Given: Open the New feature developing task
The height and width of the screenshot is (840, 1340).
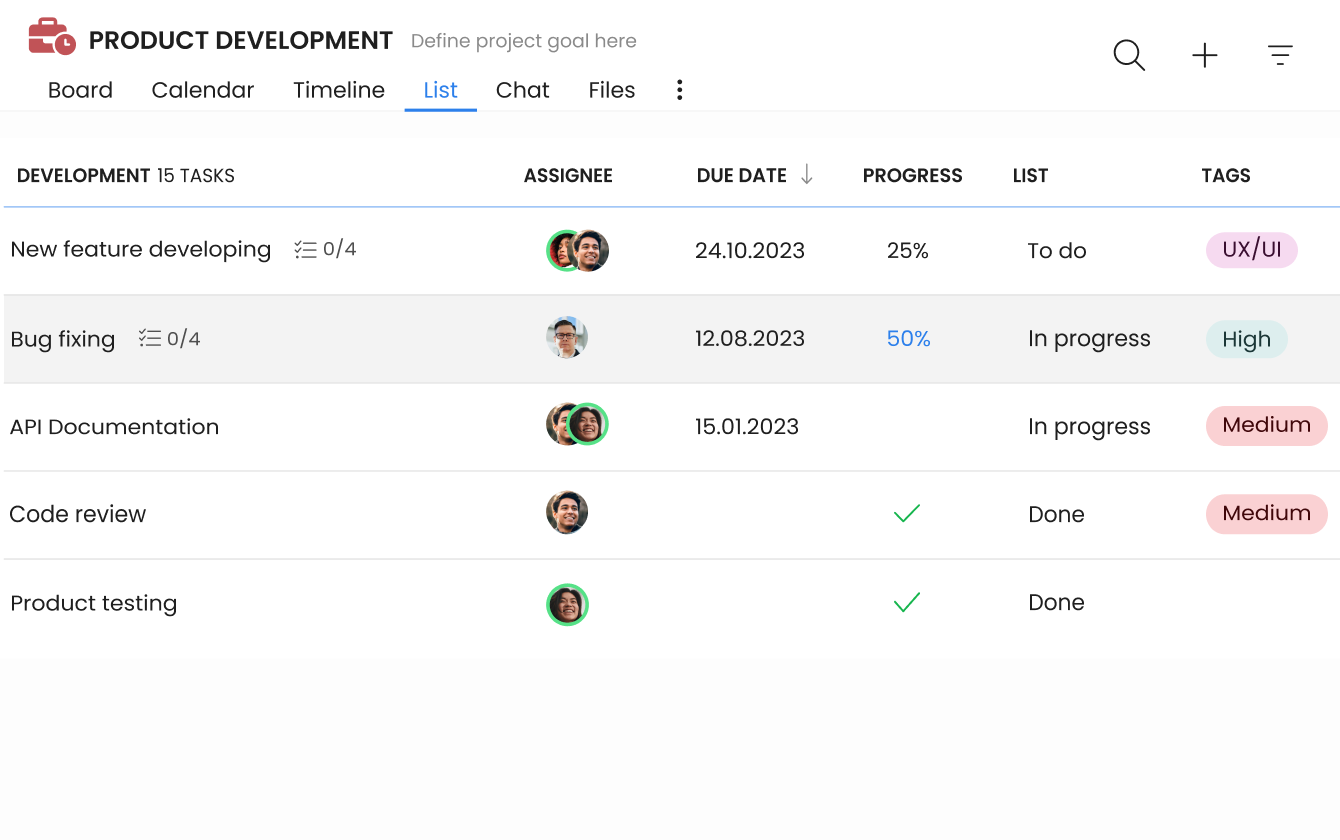Looking at the screenshot, I should [x=141, y=249].
